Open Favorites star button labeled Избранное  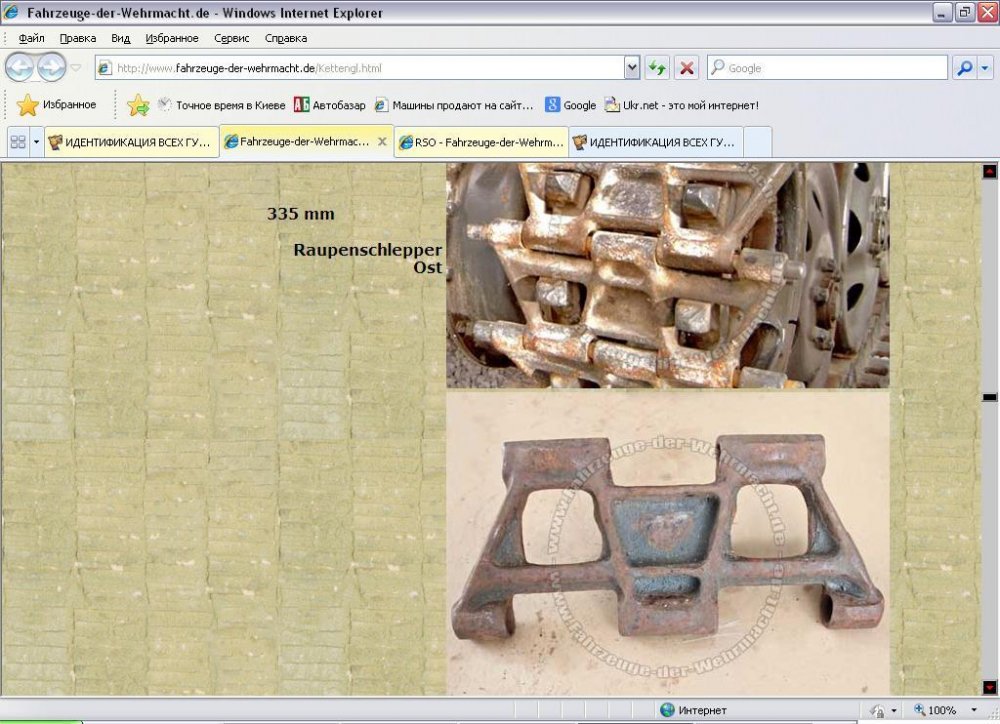(57, 105)
